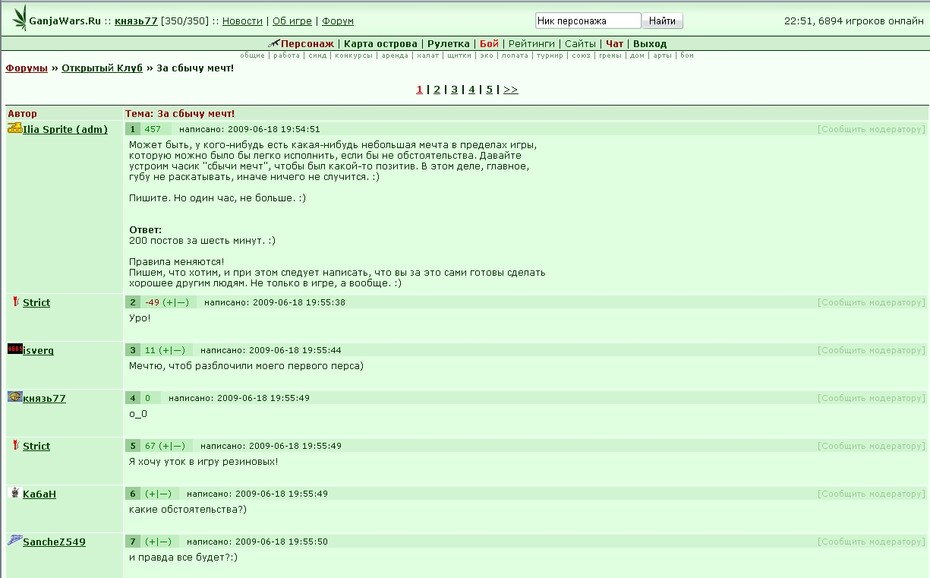Screen dimensions: 930x578
Task: Open Ilia Sprite (adm) author profile
Action: click(65, 129)
